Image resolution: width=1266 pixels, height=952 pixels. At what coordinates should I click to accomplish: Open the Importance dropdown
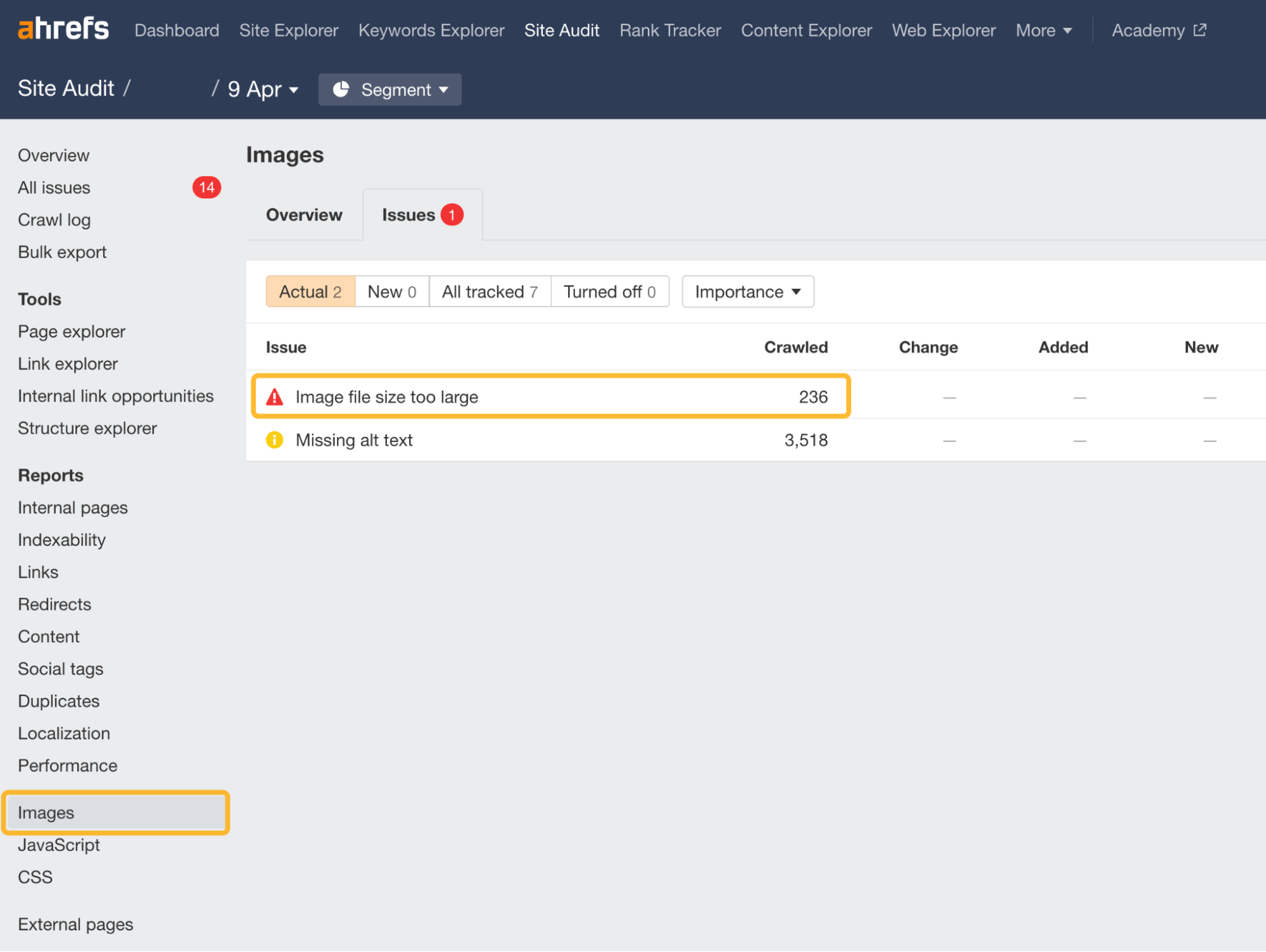click(747, 291)
